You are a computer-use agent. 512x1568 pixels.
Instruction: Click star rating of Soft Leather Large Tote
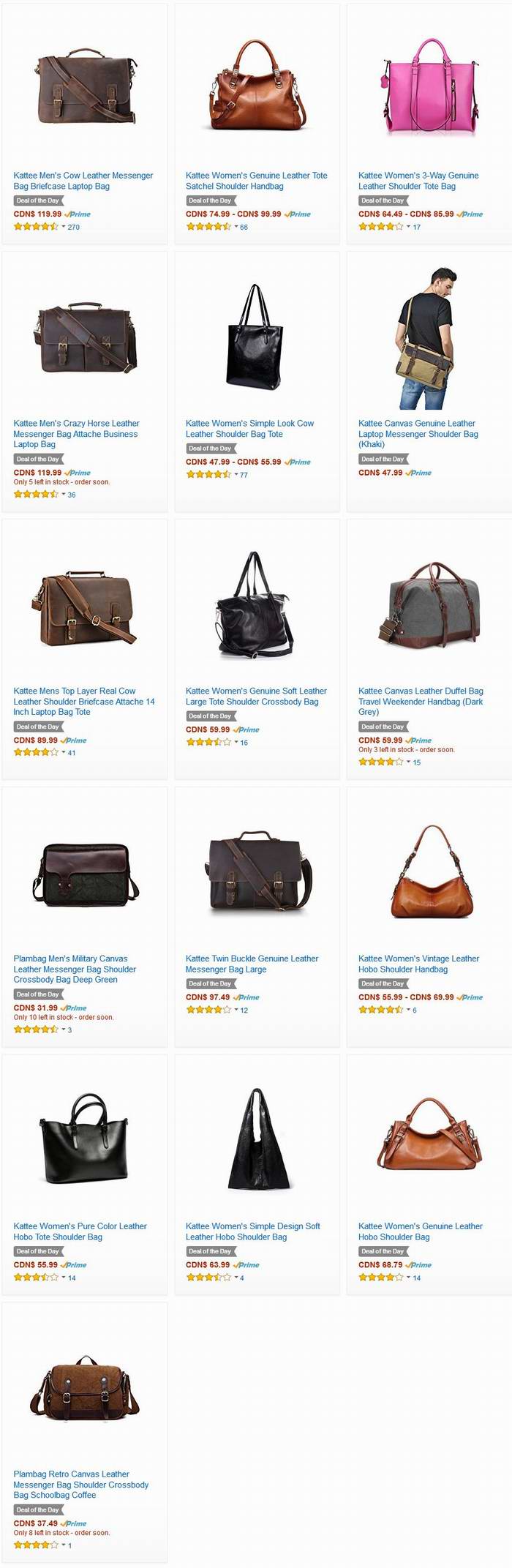click(x=208, y=742)
